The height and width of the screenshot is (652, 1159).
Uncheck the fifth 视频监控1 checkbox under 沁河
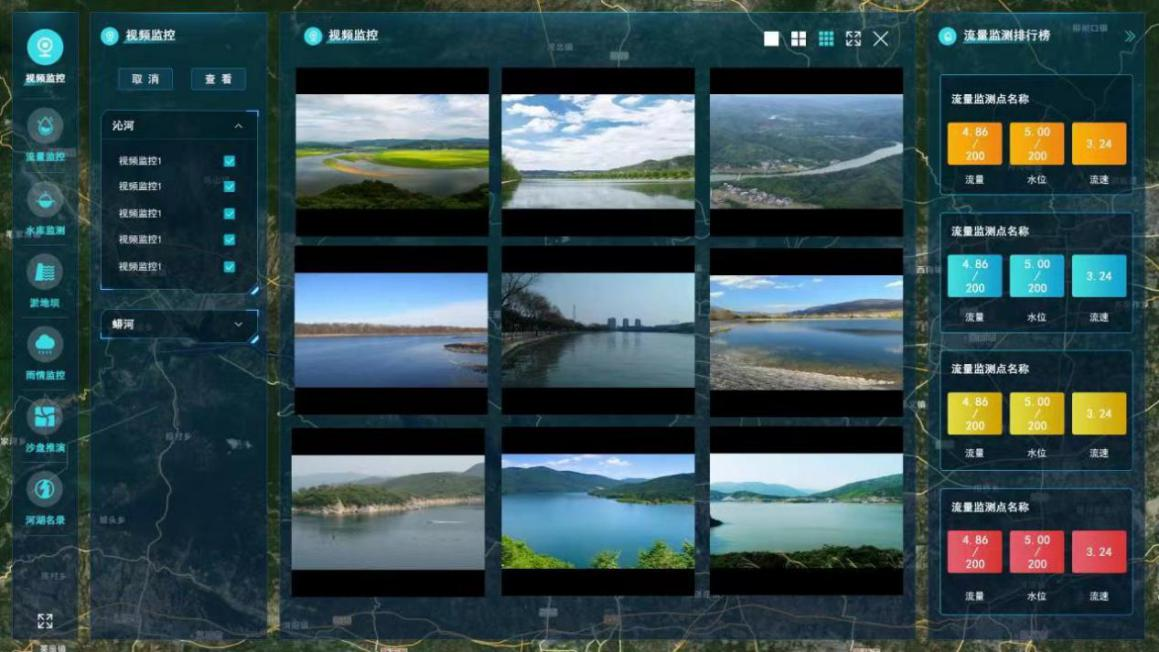(229, 267)
